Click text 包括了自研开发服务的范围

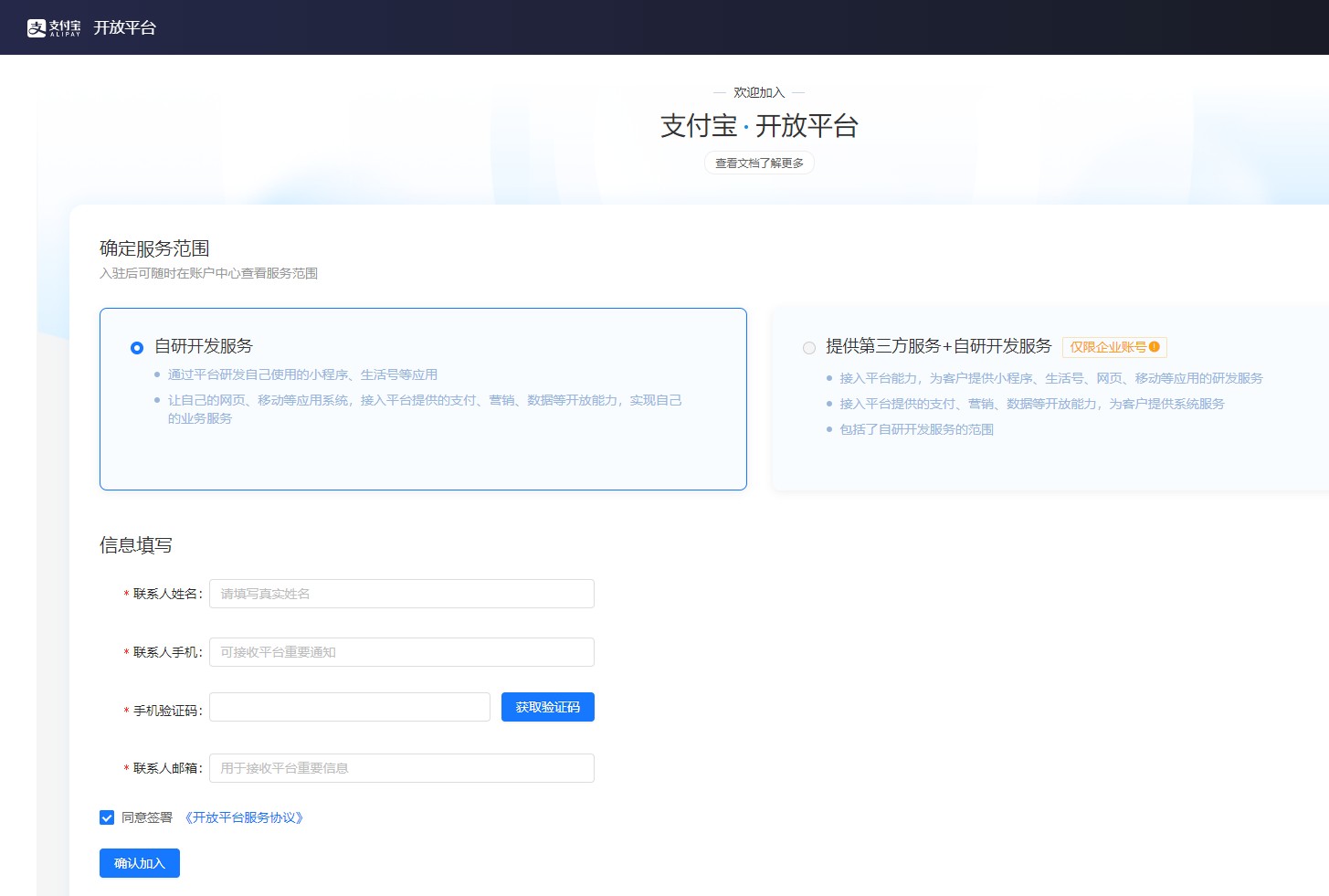click(x=917, y=429)
